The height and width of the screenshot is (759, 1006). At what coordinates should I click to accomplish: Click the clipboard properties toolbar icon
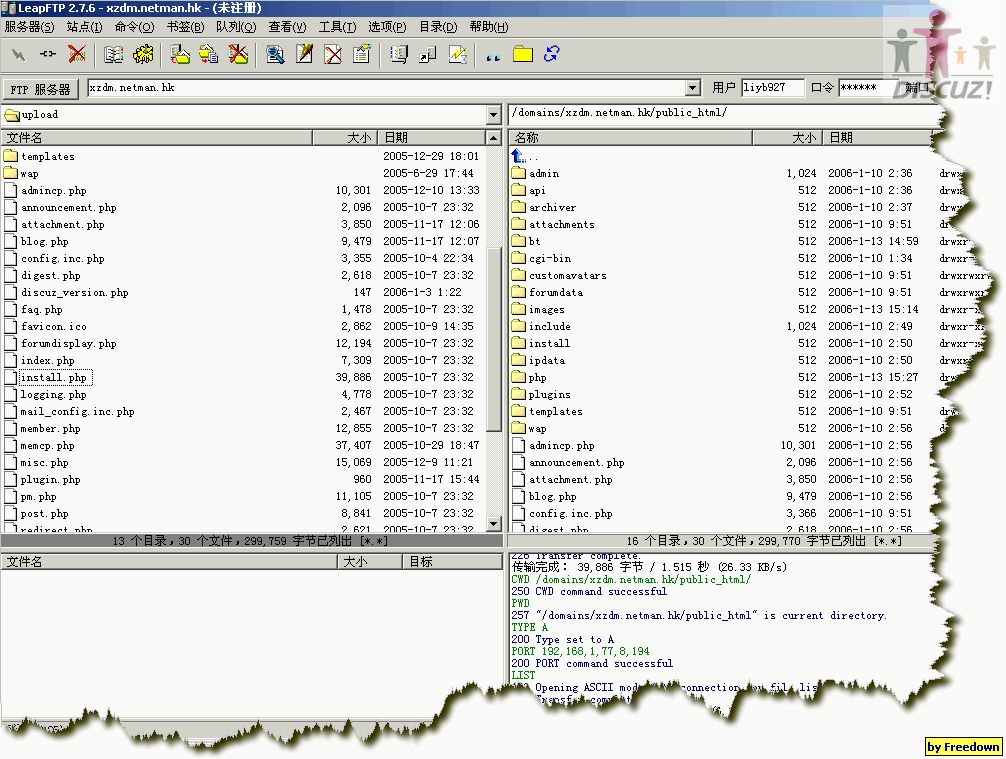pos(362,55)
